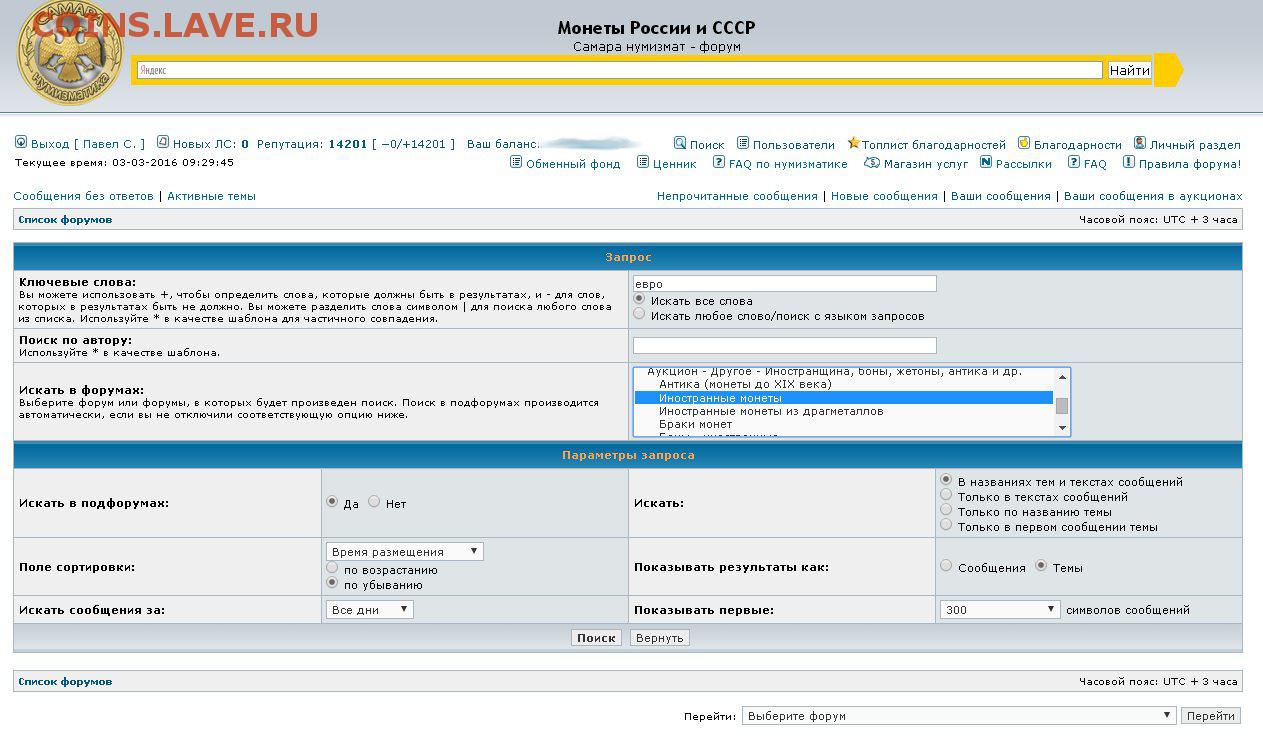
Task: Click the forum list scrollbar down arrow
Action: (1062, 428)
